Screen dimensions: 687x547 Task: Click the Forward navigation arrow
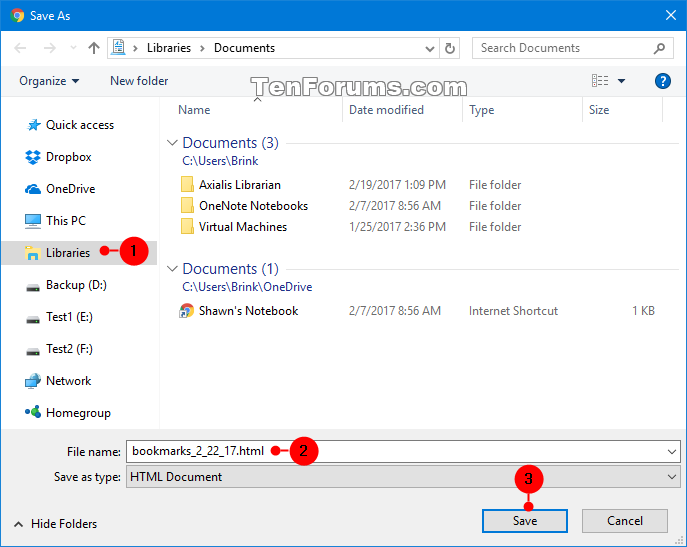pyautogui.click(x=50, y=48)
